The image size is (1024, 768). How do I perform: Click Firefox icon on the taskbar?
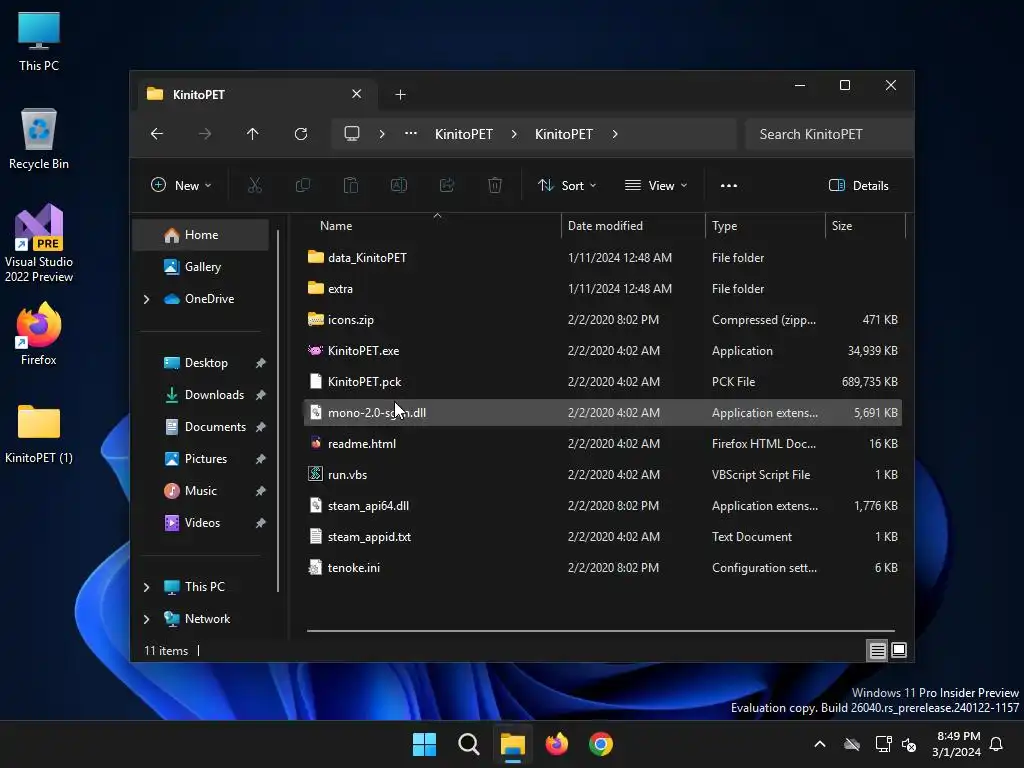557,744
